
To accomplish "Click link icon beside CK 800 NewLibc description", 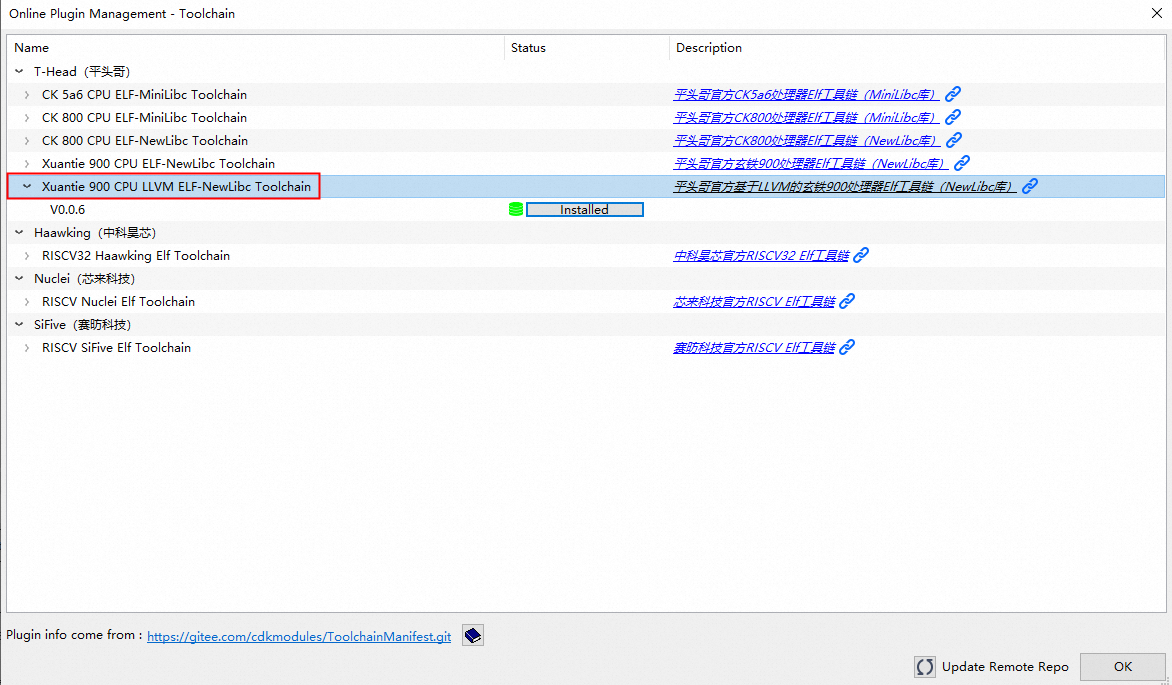I will point(954,140).
